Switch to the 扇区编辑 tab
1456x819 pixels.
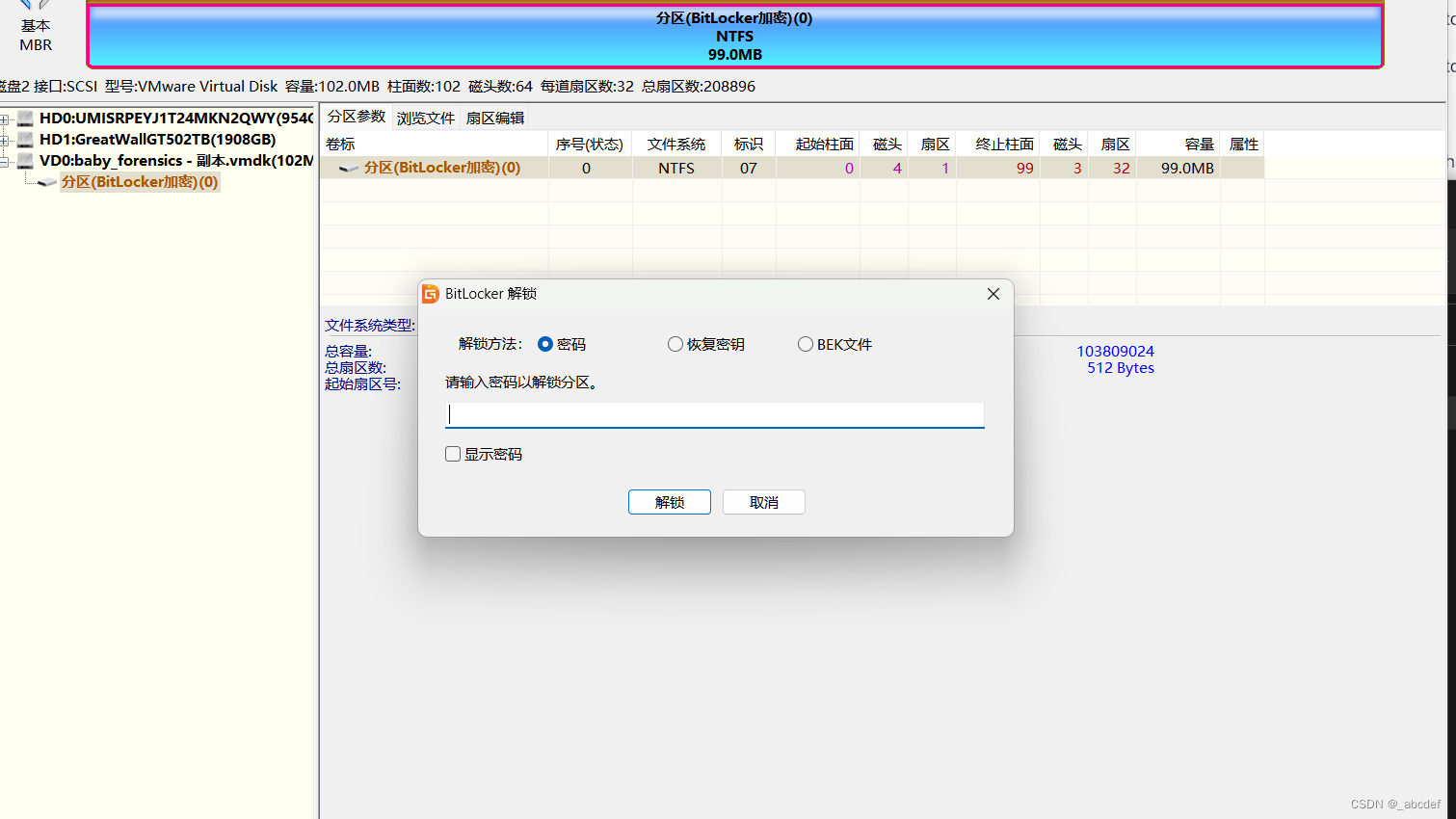[x=495, y=118]
